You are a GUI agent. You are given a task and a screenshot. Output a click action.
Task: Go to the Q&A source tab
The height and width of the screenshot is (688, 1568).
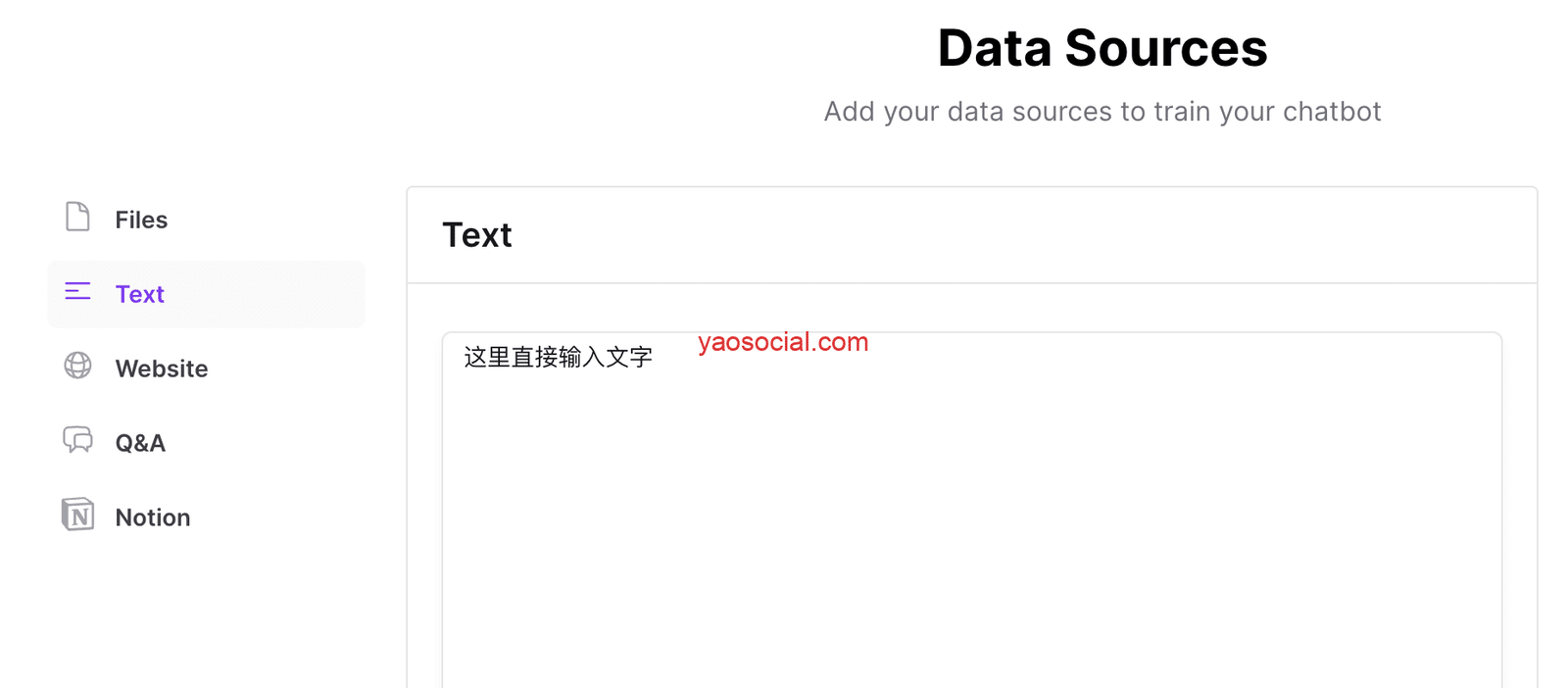tap(140, 443)
